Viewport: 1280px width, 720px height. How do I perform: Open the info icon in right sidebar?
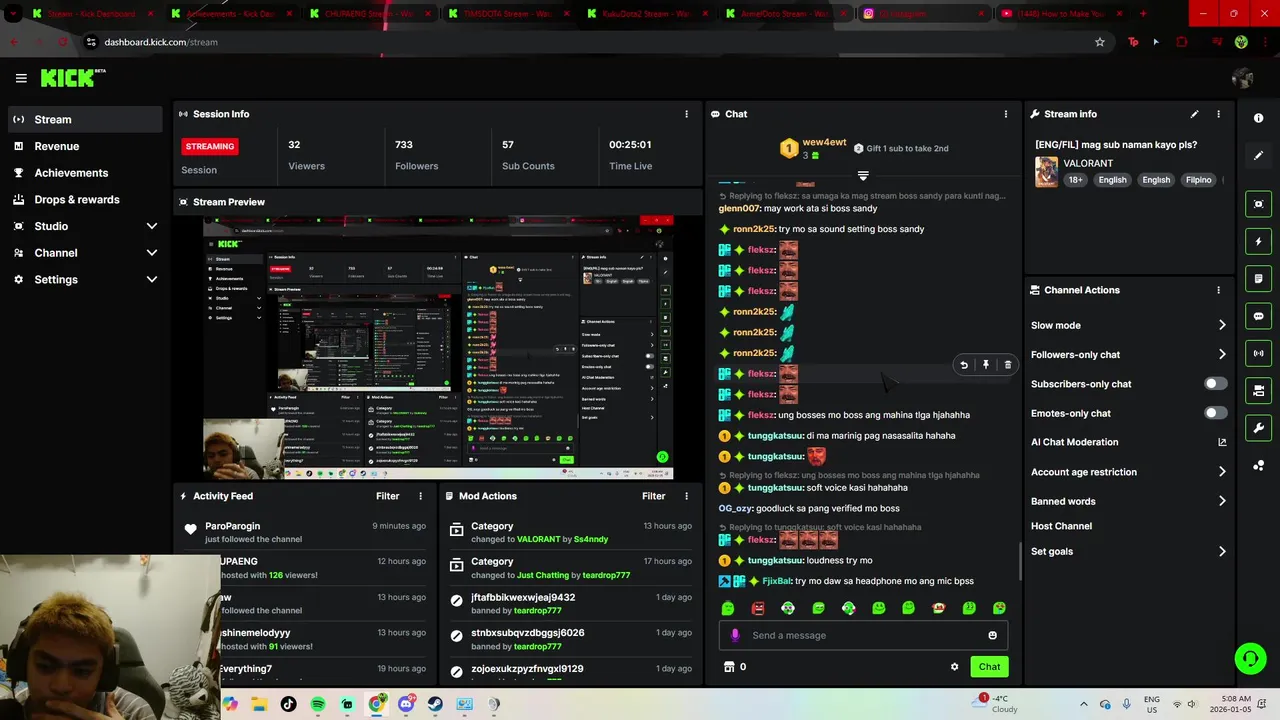tap(1258, 118)
